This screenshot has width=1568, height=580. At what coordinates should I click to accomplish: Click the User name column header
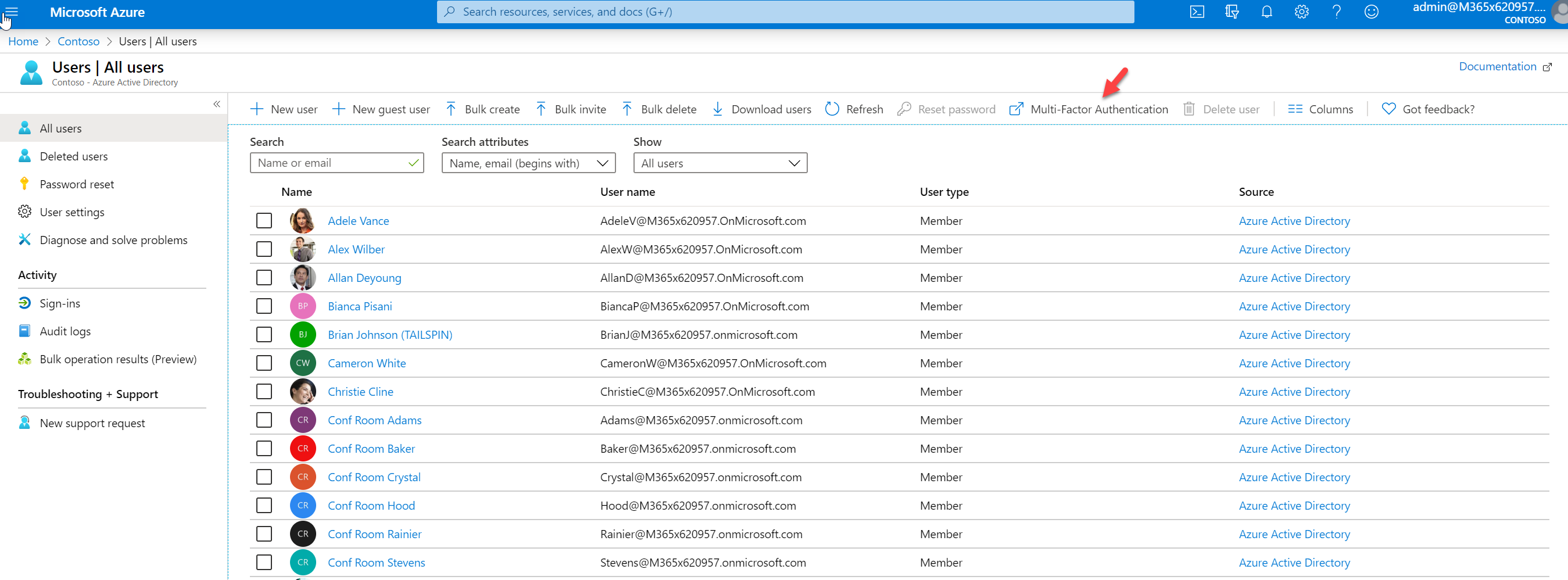click(x=628, y=192)
